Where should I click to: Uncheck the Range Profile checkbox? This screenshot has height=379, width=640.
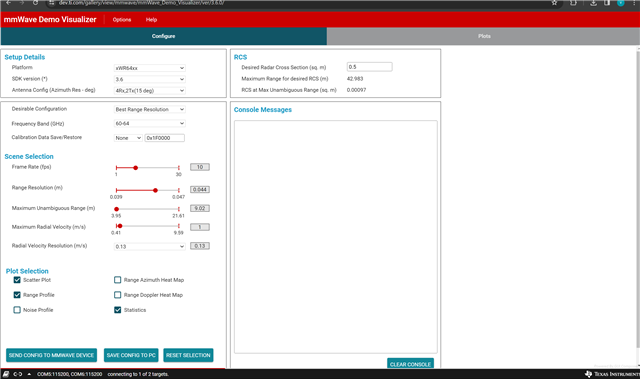(17, 295)
